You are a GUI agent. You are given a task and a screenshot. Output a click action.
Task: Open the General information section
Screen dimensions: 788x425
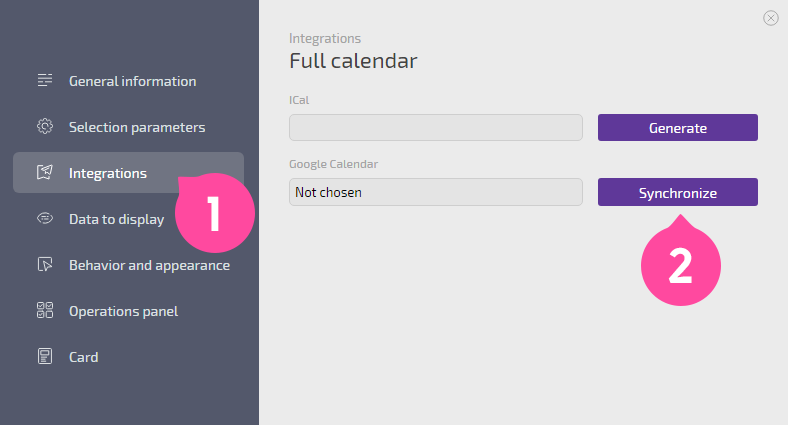[132, 81]
